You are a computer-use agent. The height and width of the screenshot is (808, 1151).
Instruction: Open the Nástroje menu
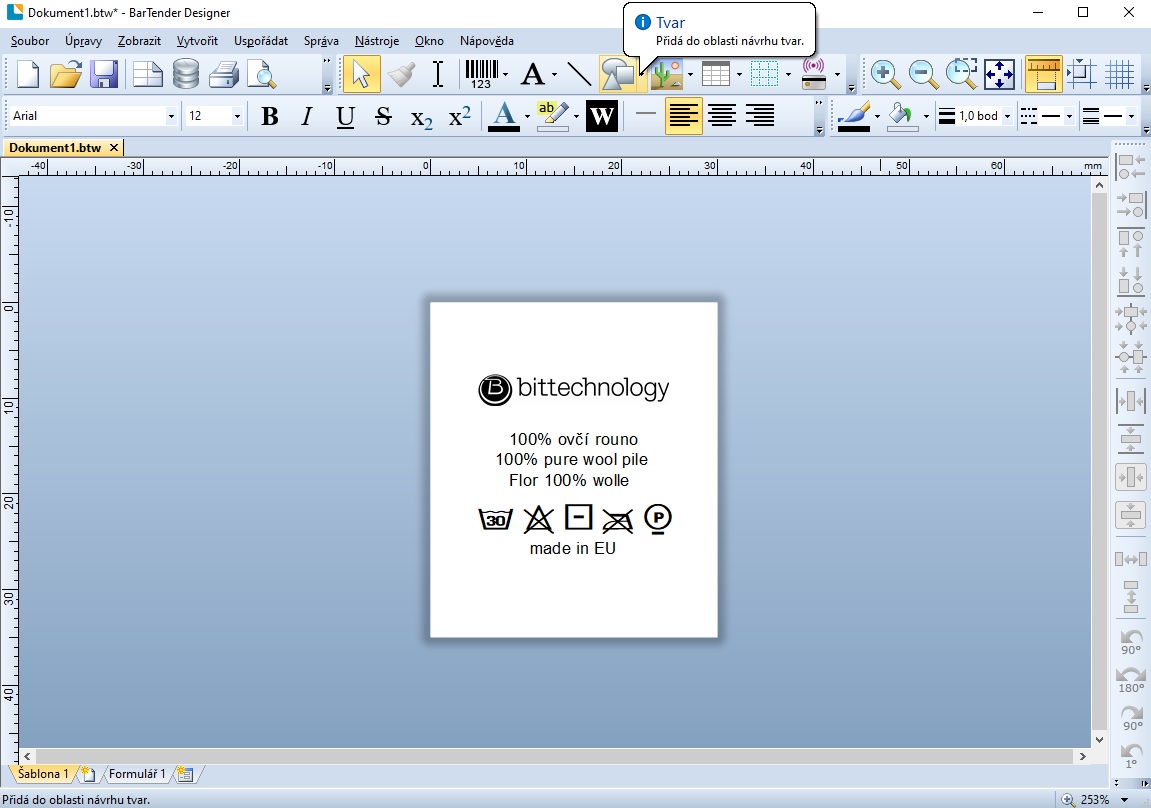point(377,41)
